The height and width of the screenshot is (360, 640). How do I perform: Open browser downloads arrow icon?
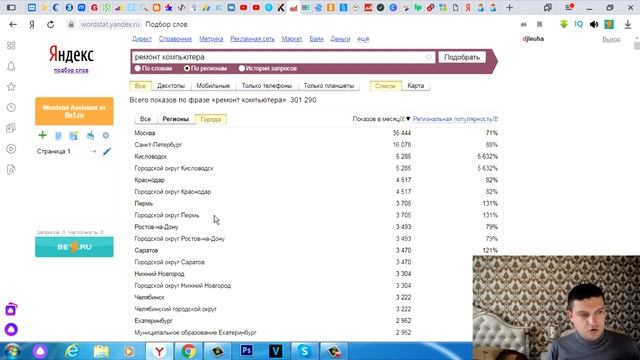[627, 24]
